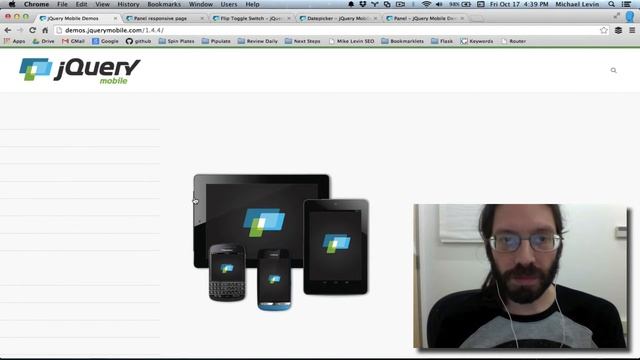Go to the browser home page
The width and height of the screenshot is (640, 360).
[x=45, y=30]
